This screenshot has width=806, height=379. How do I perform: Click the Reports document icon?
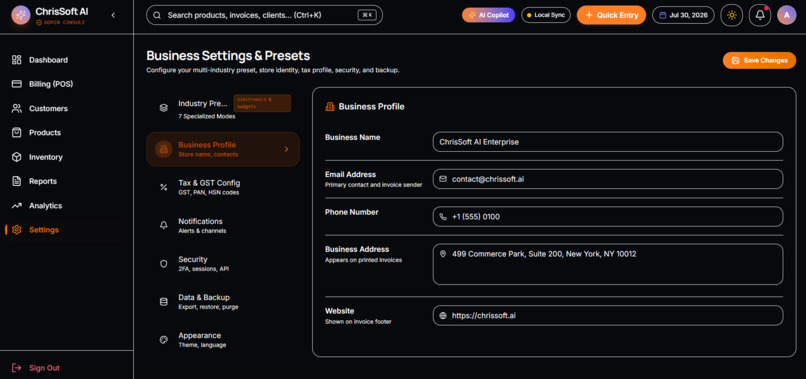click(x=16, y=181)
